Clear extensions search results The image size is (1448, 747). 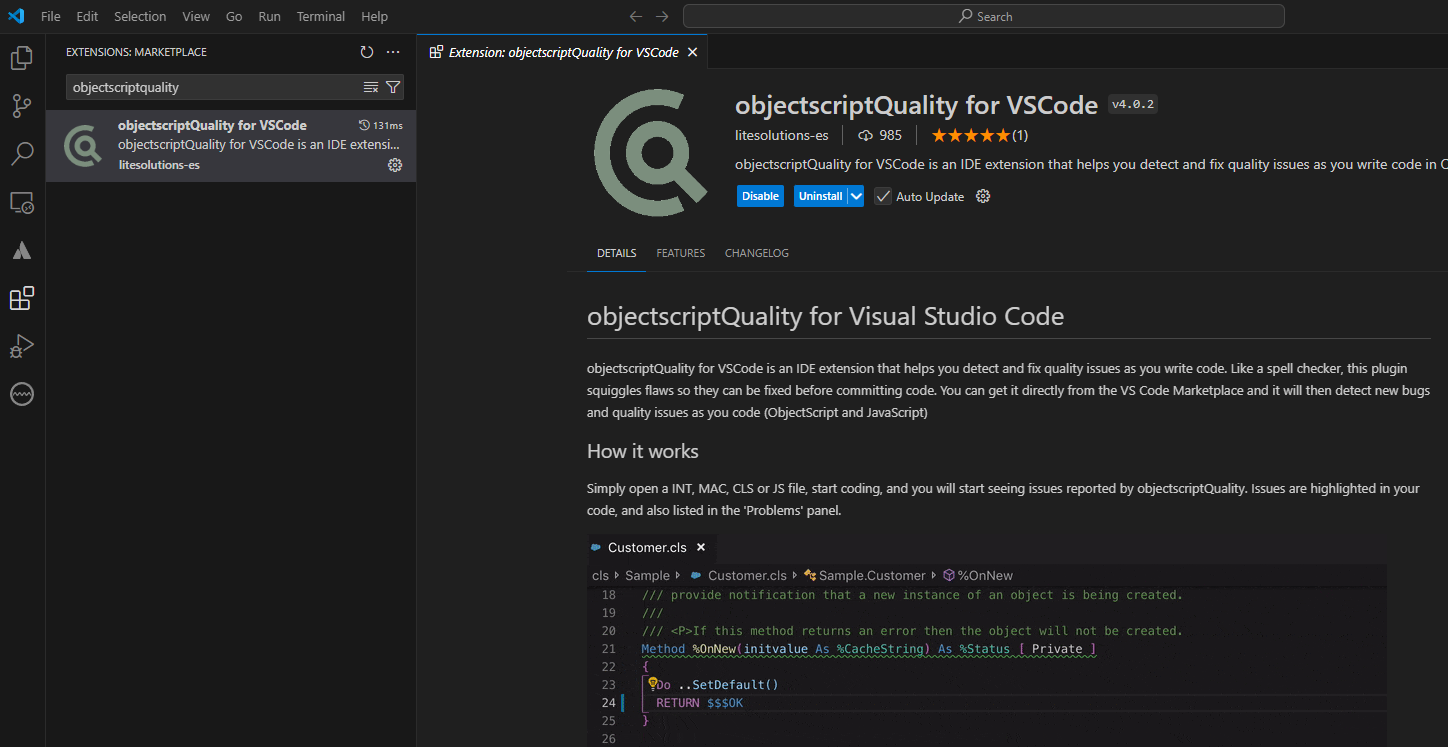(x=371, y=87)
